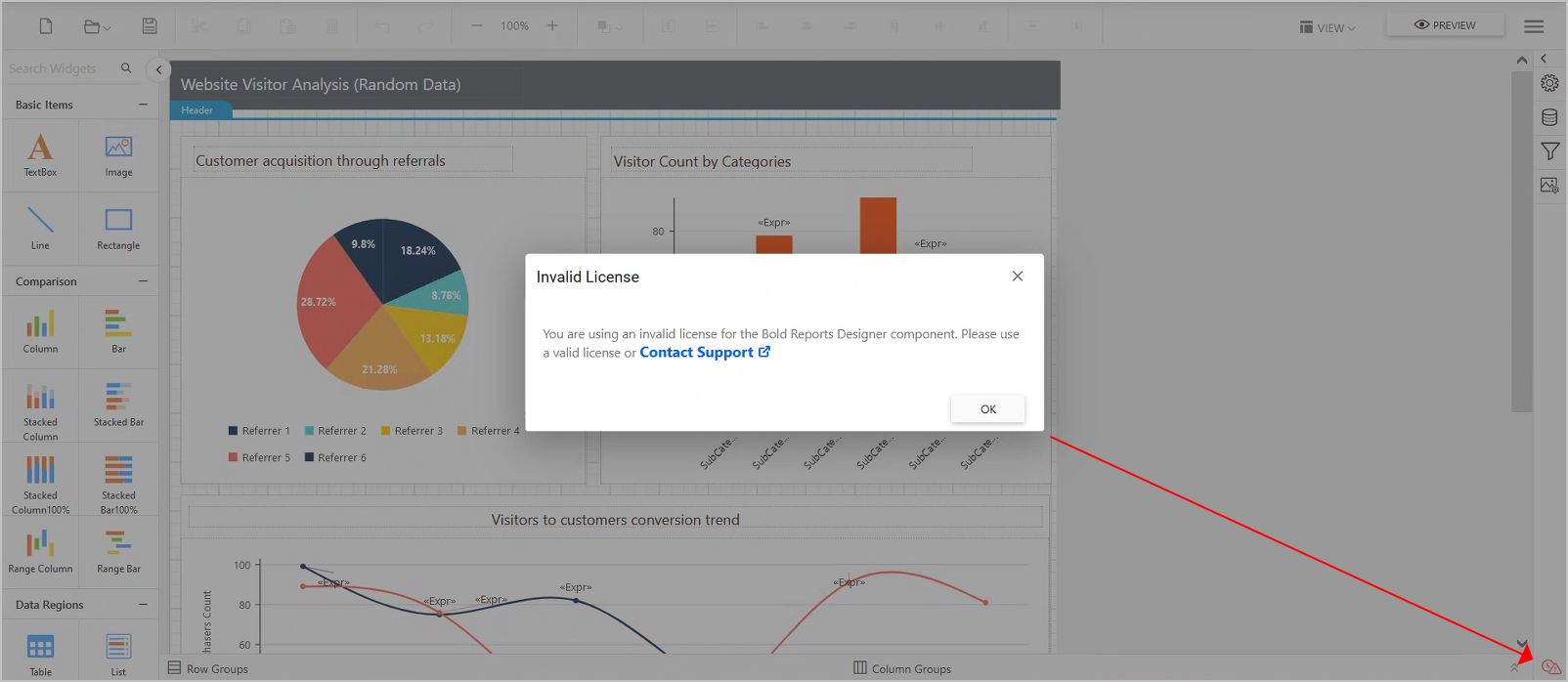This screenshot has width=1568, height=682.
Task: Expand the right properties pane chevron
Action: pos(1544,60)
